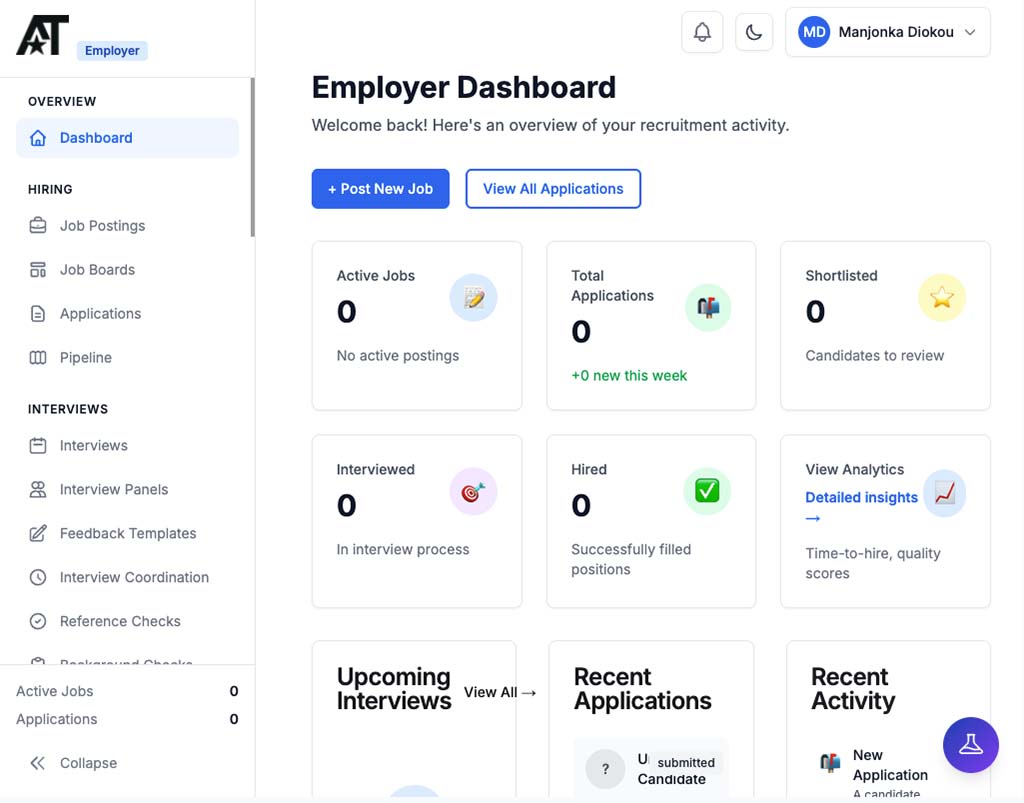1024x803 pixels.
Task: Click View All for Upcoming Interviews
Action: (500, 692)
